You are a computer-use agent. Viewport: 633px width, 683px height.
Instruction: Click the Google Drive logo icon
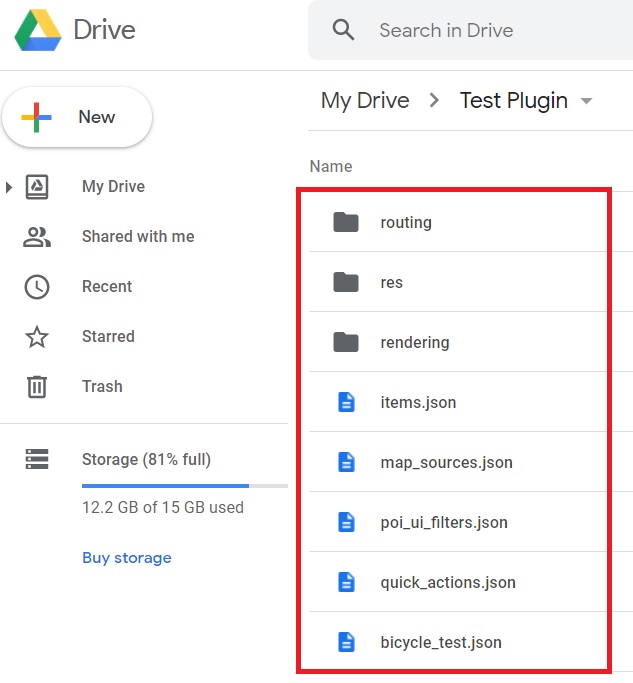coord(37,30)
